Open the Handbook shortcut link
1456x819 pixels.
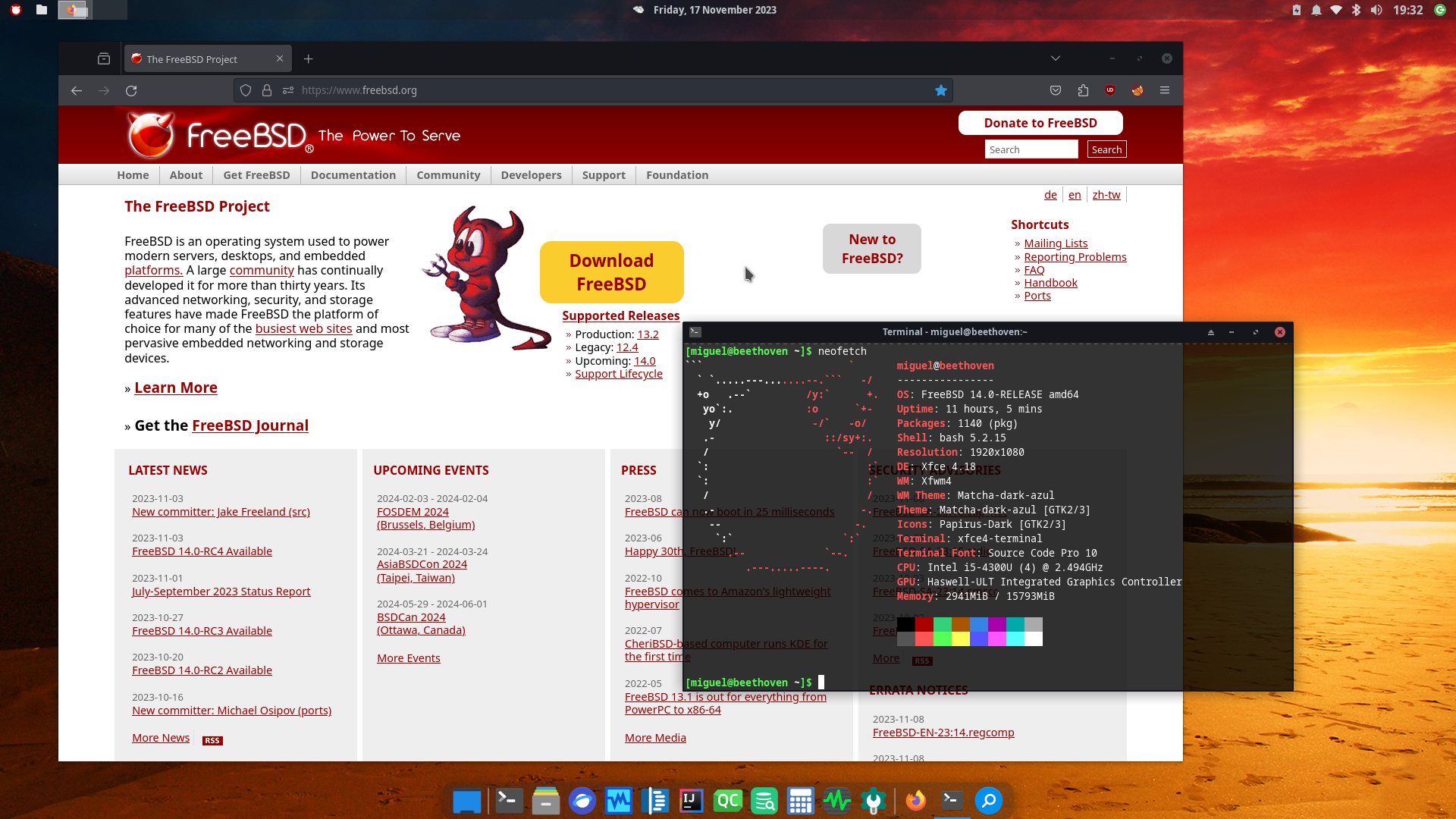pos(1050,283)
